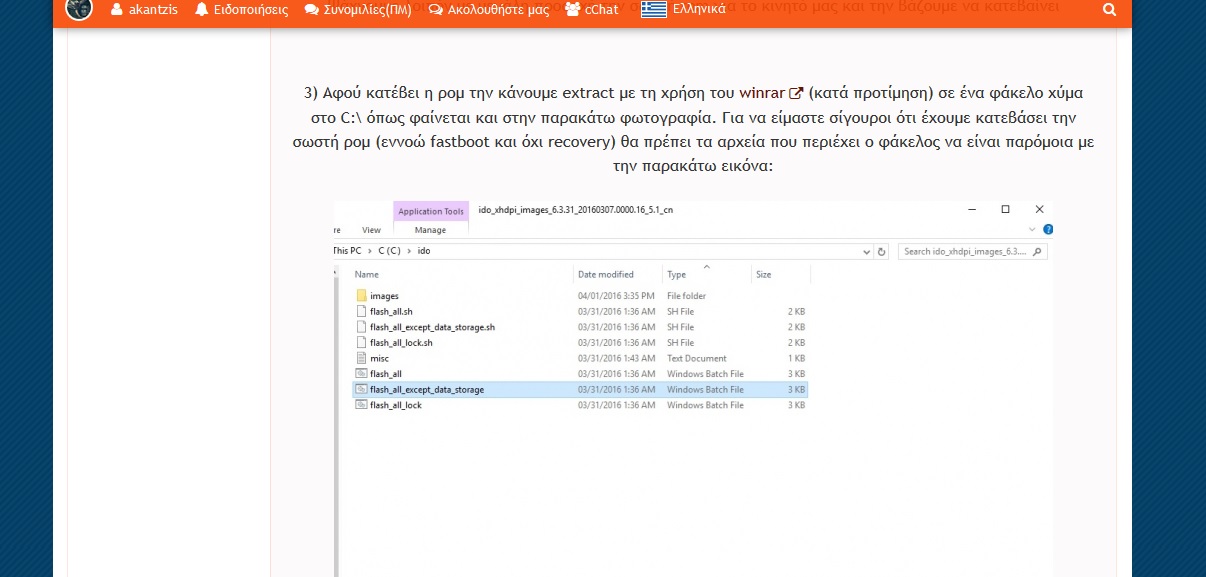Open the Ειδοποιήσεις notifications bell
The height and width of the screenshot is (577, 1206).
click(241, 10)
